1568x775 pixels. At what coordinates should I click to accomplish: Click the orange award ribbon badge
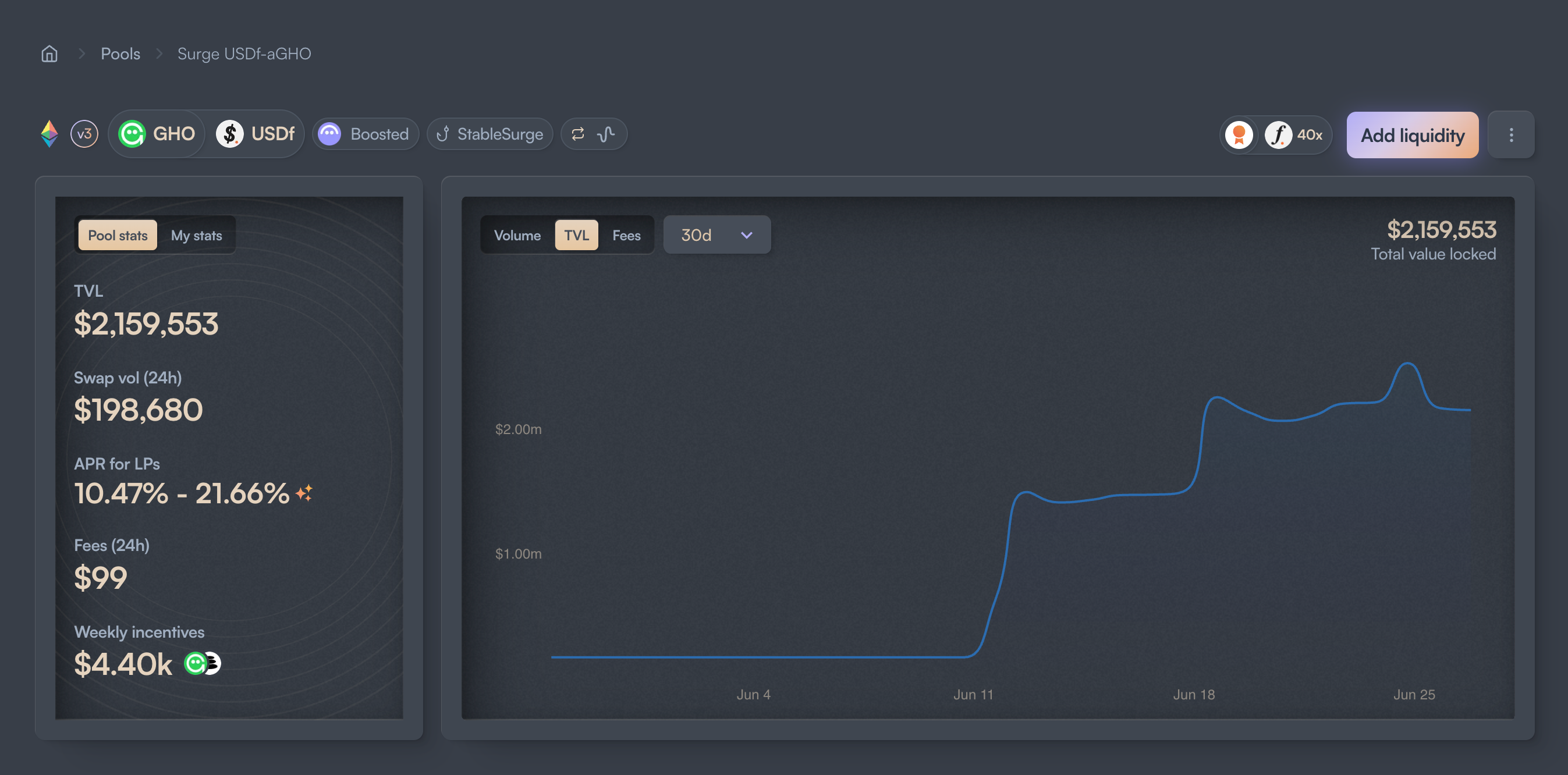coord(1239,134)
